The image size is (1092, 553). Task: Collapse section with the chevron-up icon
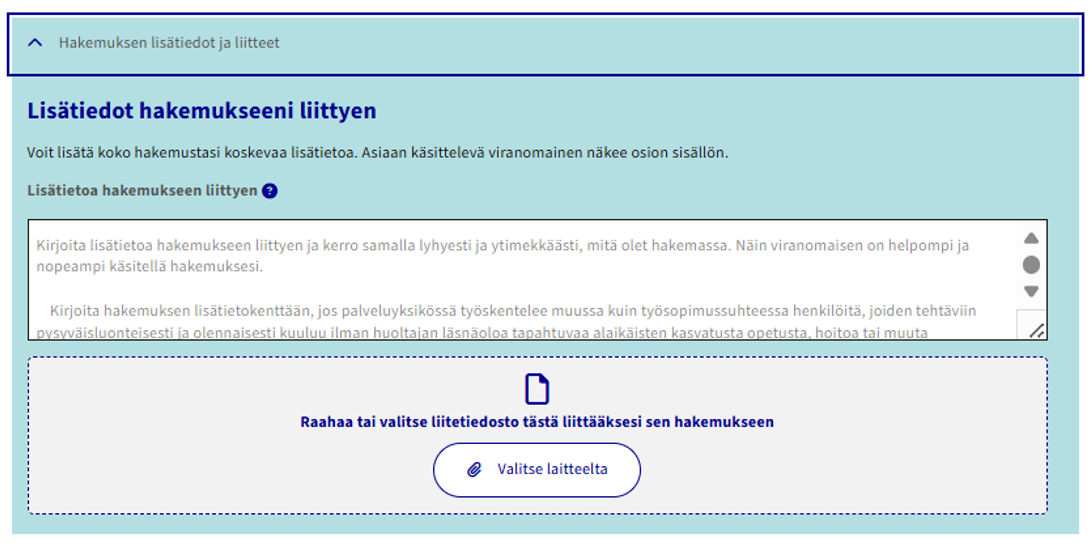tap(36, 43)
